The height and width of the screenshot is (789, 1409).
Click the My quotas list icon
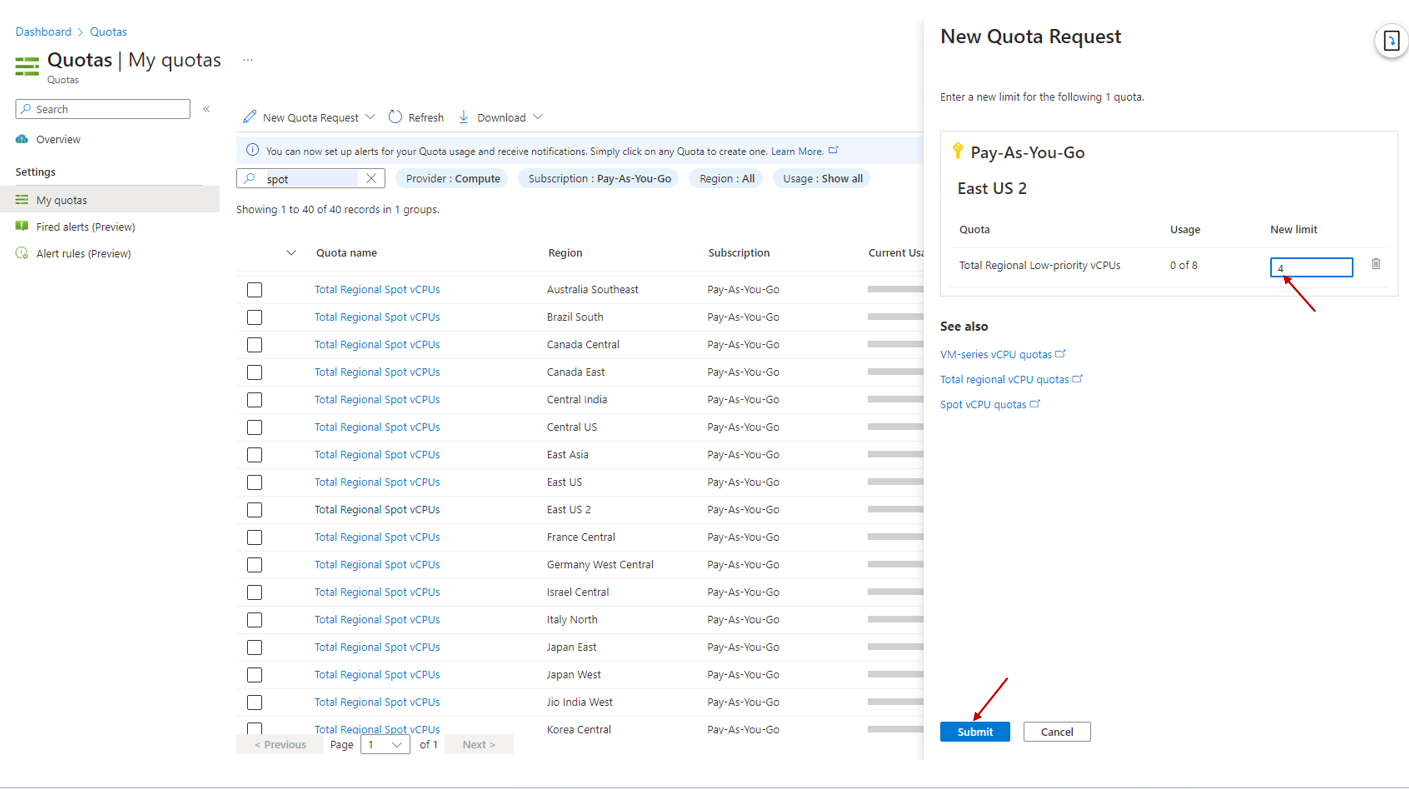click(22, 200)
